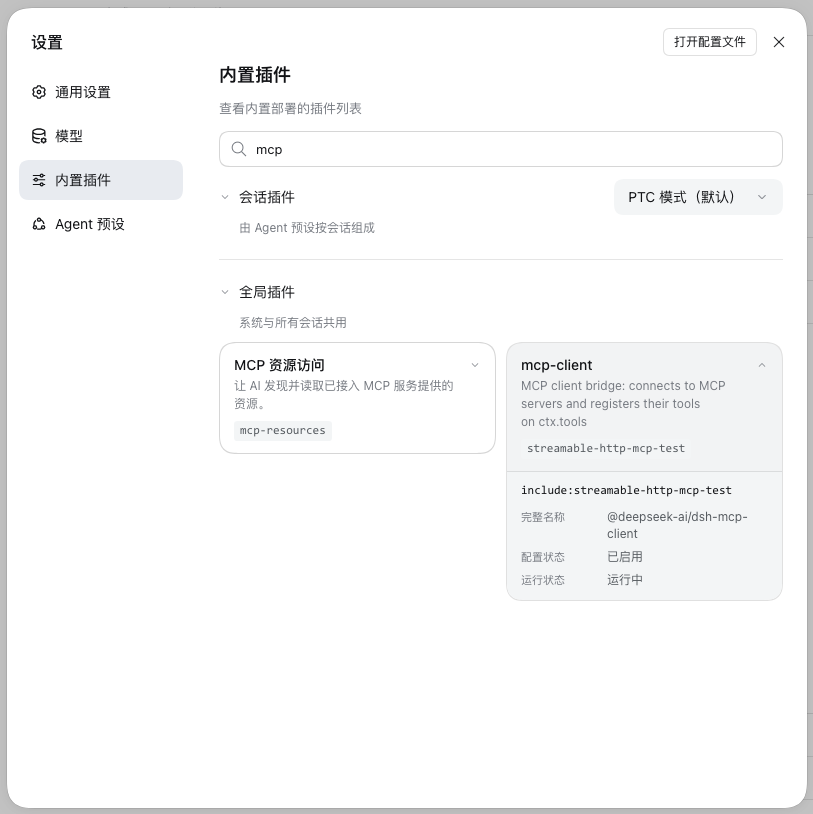
Task: Select the 内置插件 sidebar tab
Action: tap(101, 180)
